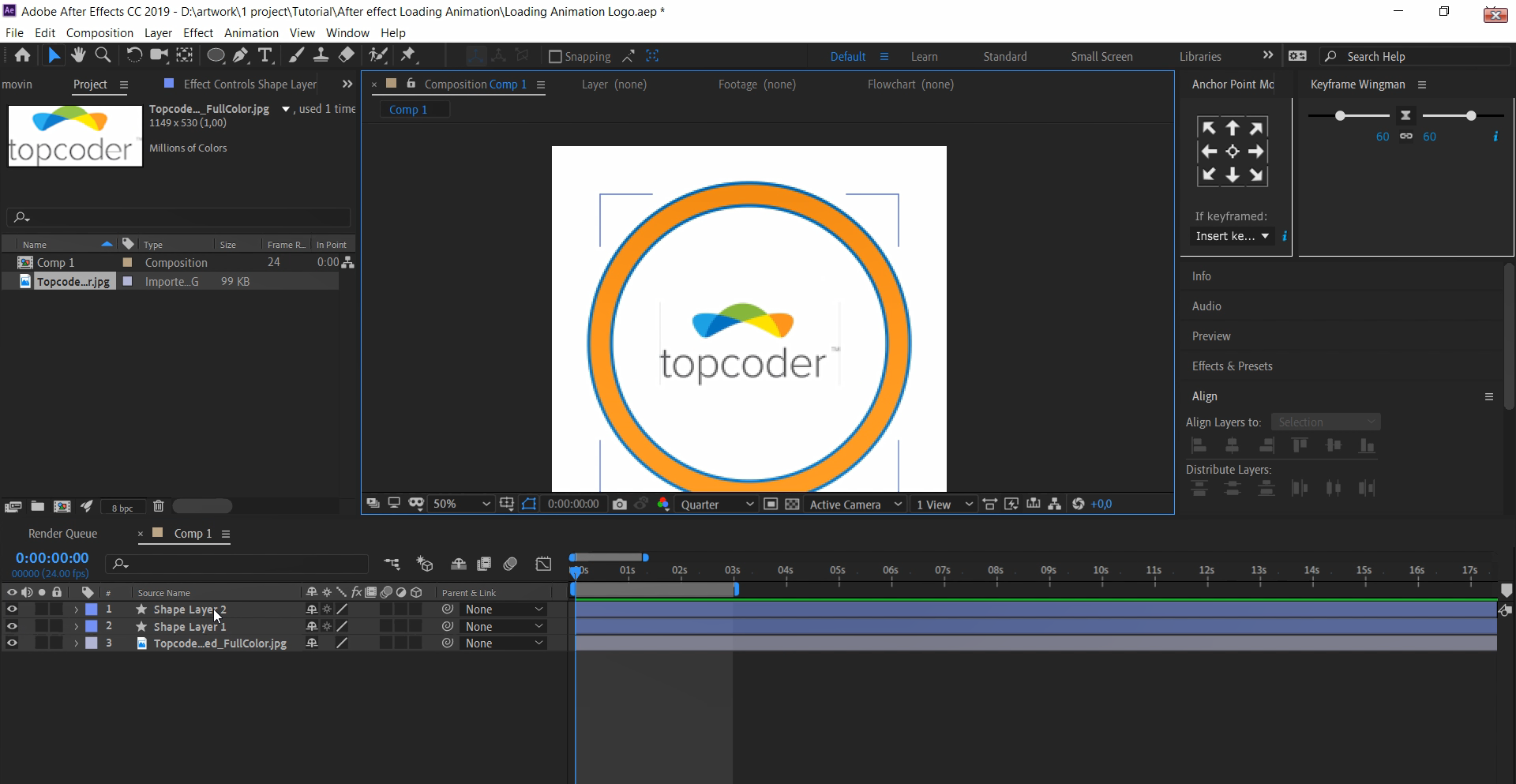Open the Effects & Presets panel
This screenshot has width=1516, height=784.
(1232, 366)
